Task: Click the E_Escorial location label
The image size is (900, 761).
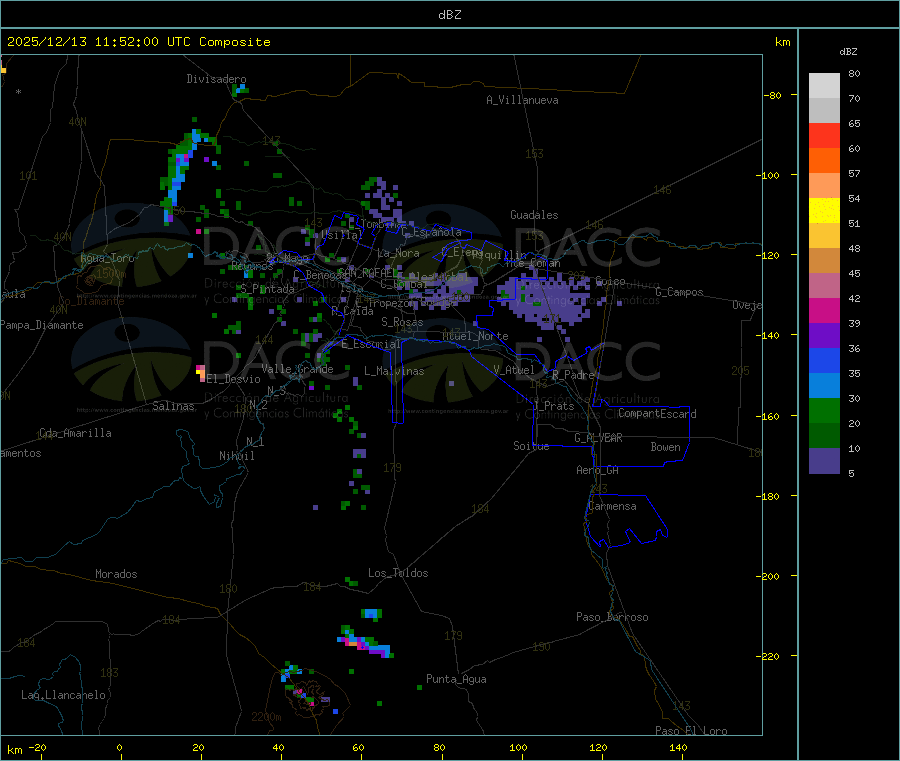Action: [370, 344]
